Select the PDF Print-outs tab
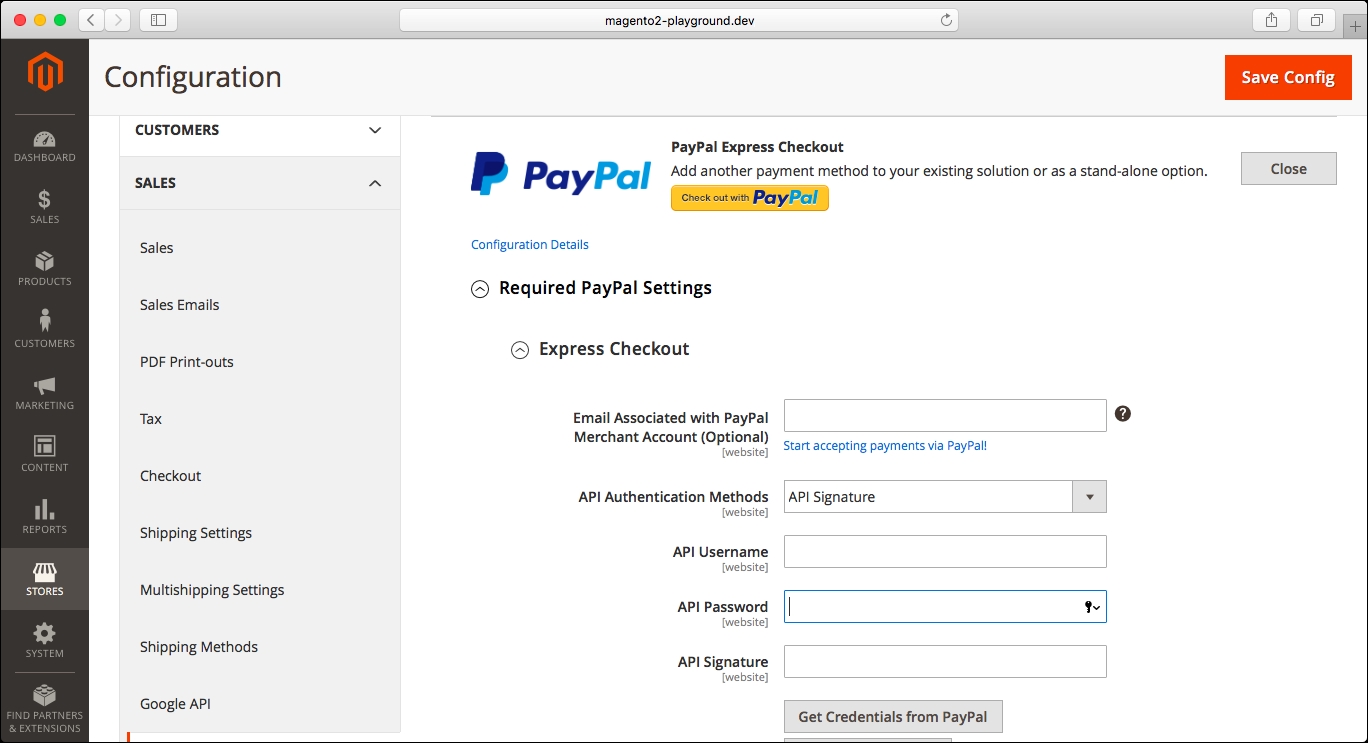 [x=187, y=362]
